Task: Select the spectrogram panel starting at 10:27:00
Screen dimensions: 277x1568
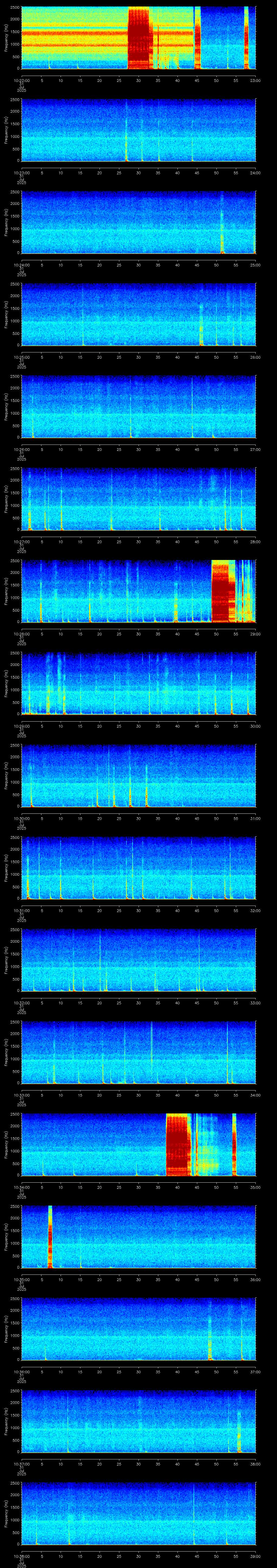Action: point(138,499)
